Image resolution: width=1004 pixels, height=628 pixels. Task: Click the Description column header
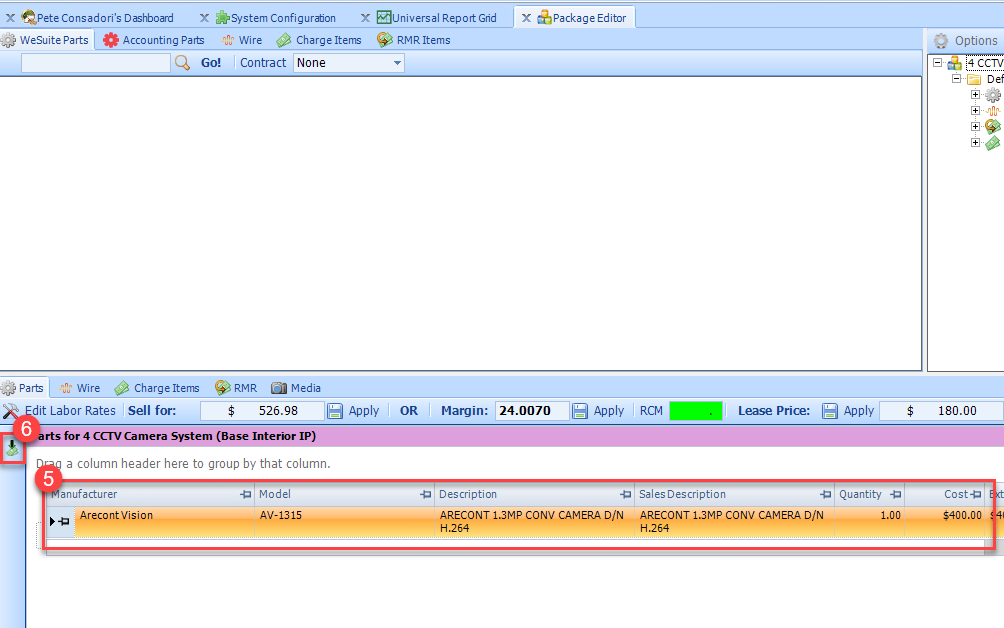(x=535, y=494)
